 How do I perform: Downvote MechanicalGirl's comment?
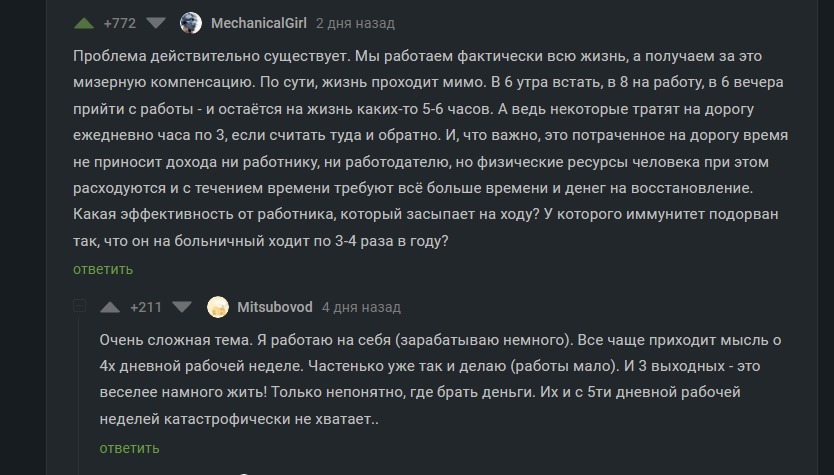pyautogui.click(x=157, y=22)
